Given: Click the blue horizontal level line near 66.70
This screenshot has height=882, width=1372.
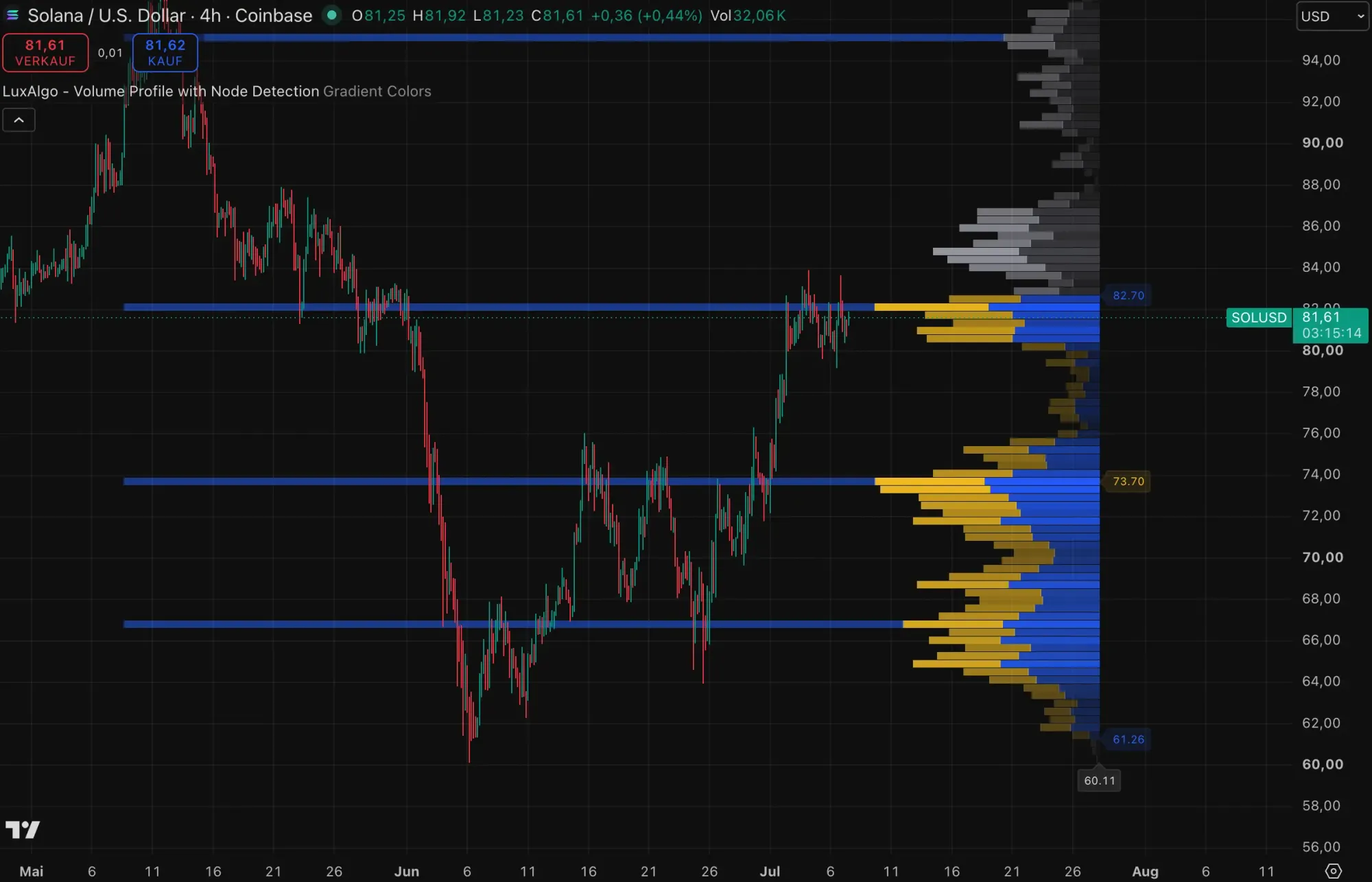Looking at the screenshot, I should click(512, 625).
